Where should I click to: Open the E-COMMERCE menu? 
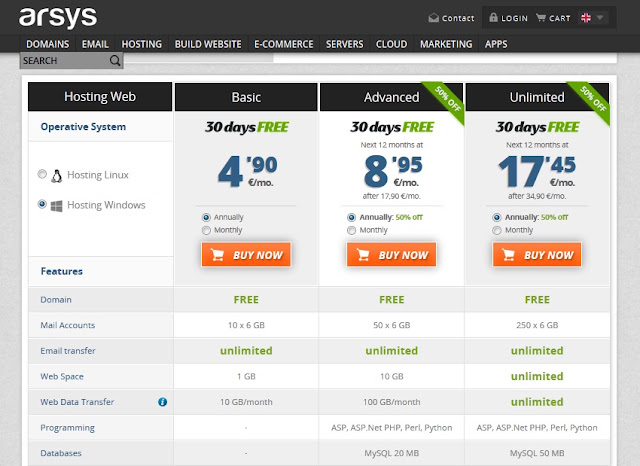(284, 44)
